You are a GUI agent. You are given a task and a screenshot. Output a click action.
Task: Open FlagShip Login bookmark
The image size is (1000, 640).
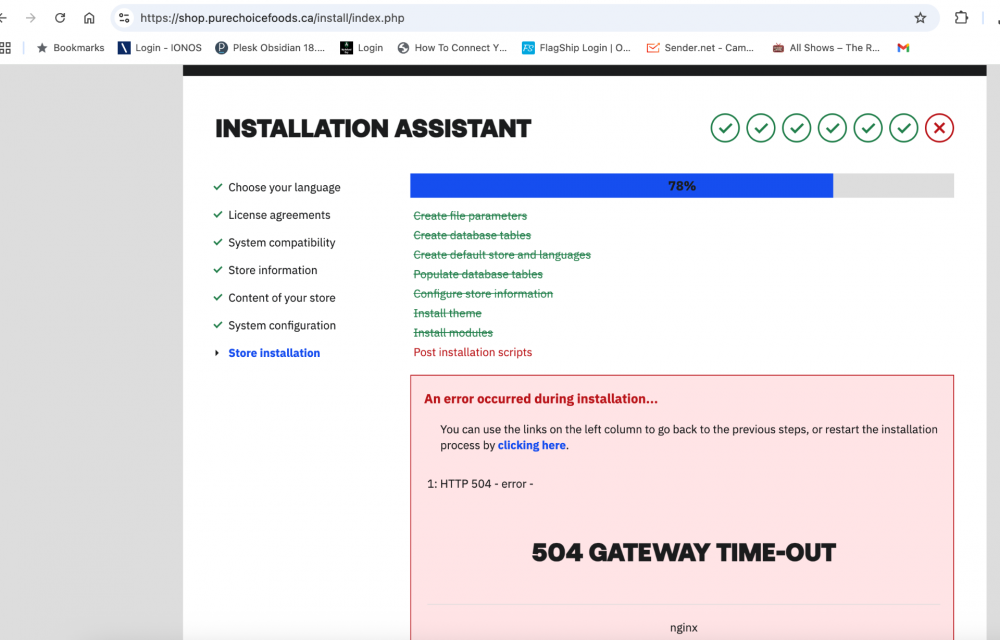tap(577, 48)
